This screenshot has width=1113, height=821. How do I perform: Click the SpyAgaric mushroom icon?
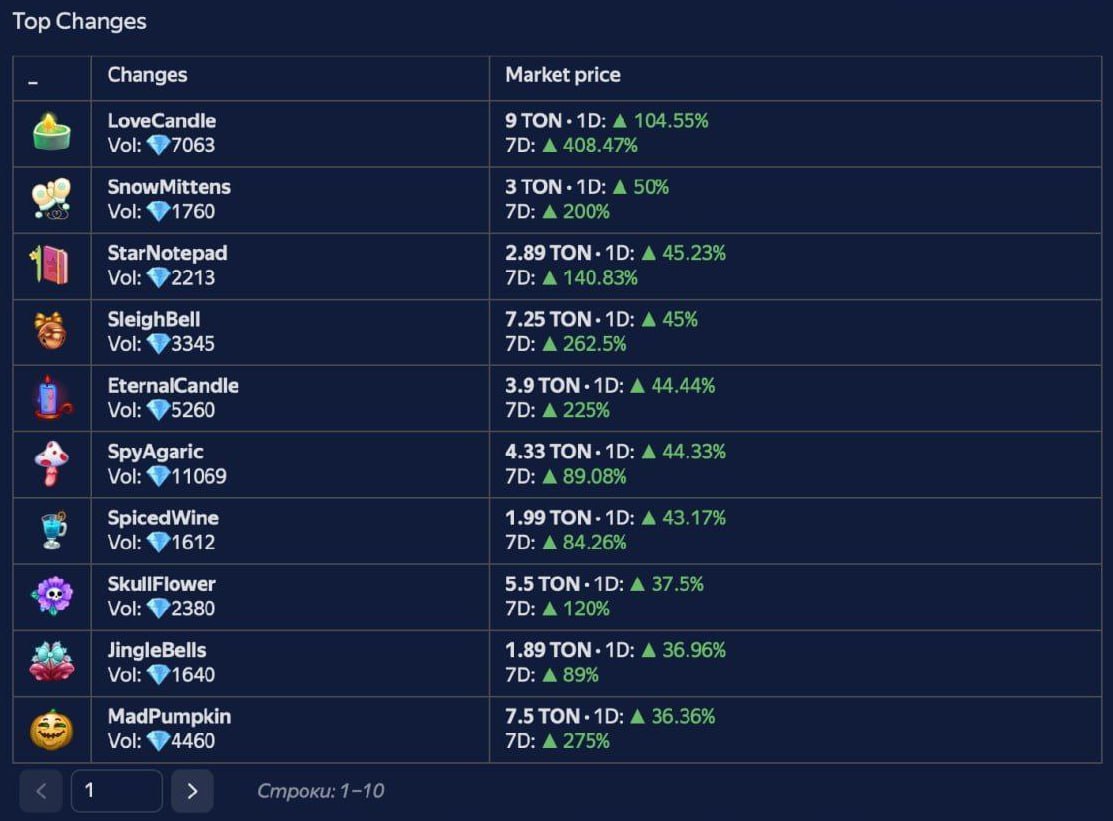(51, 464)
